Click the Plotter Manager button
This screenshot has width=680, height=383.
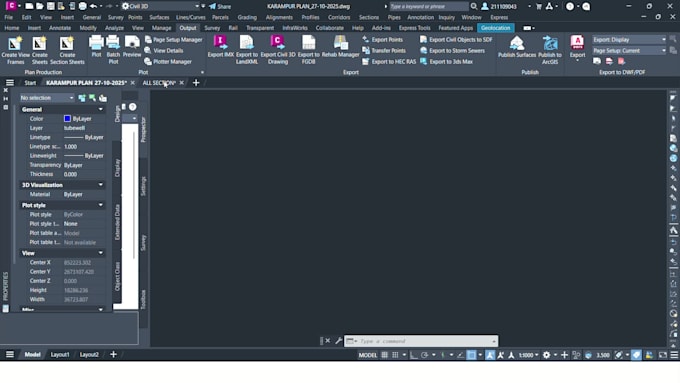click(168, 62)
